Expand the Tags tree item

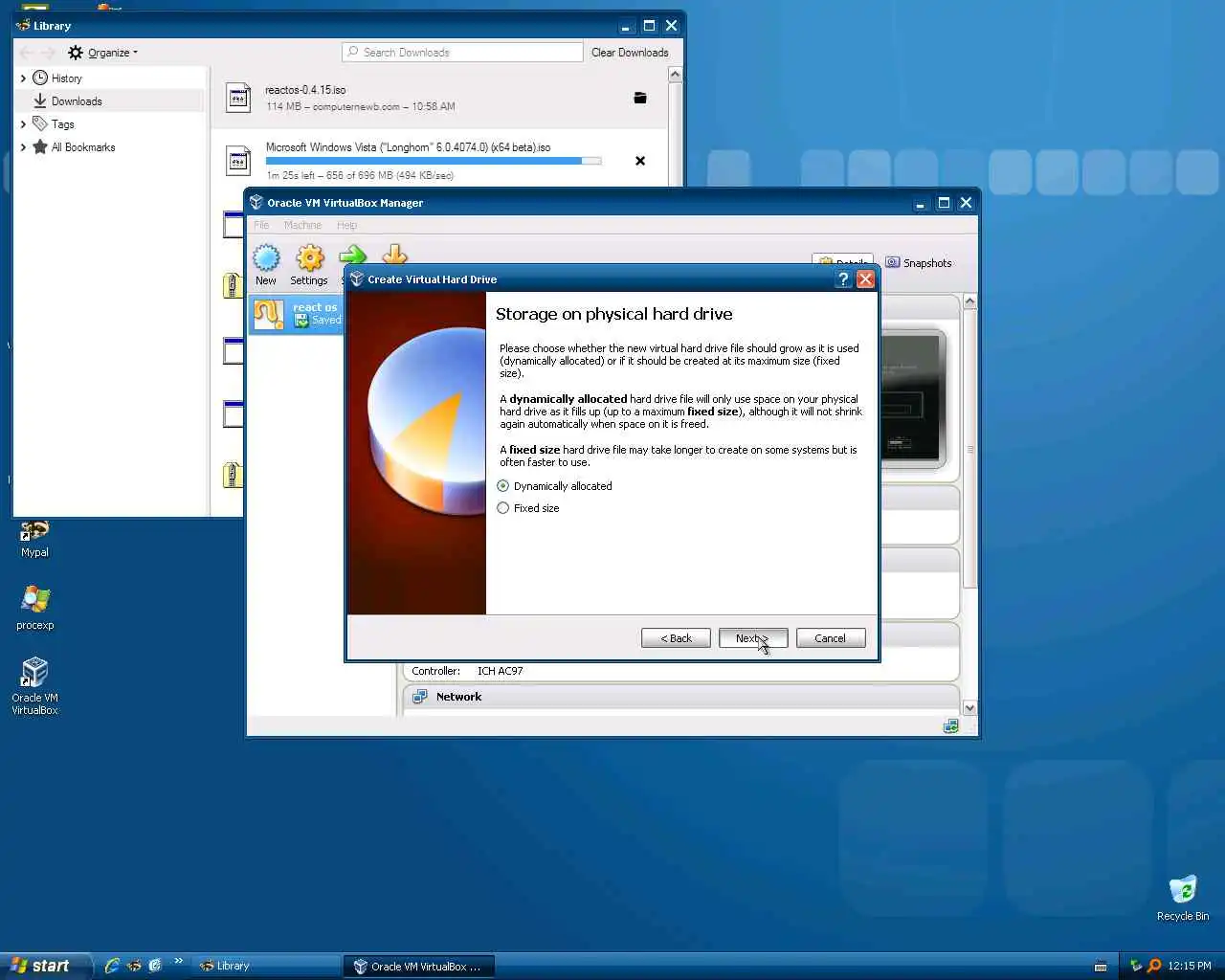pos(23,124)
